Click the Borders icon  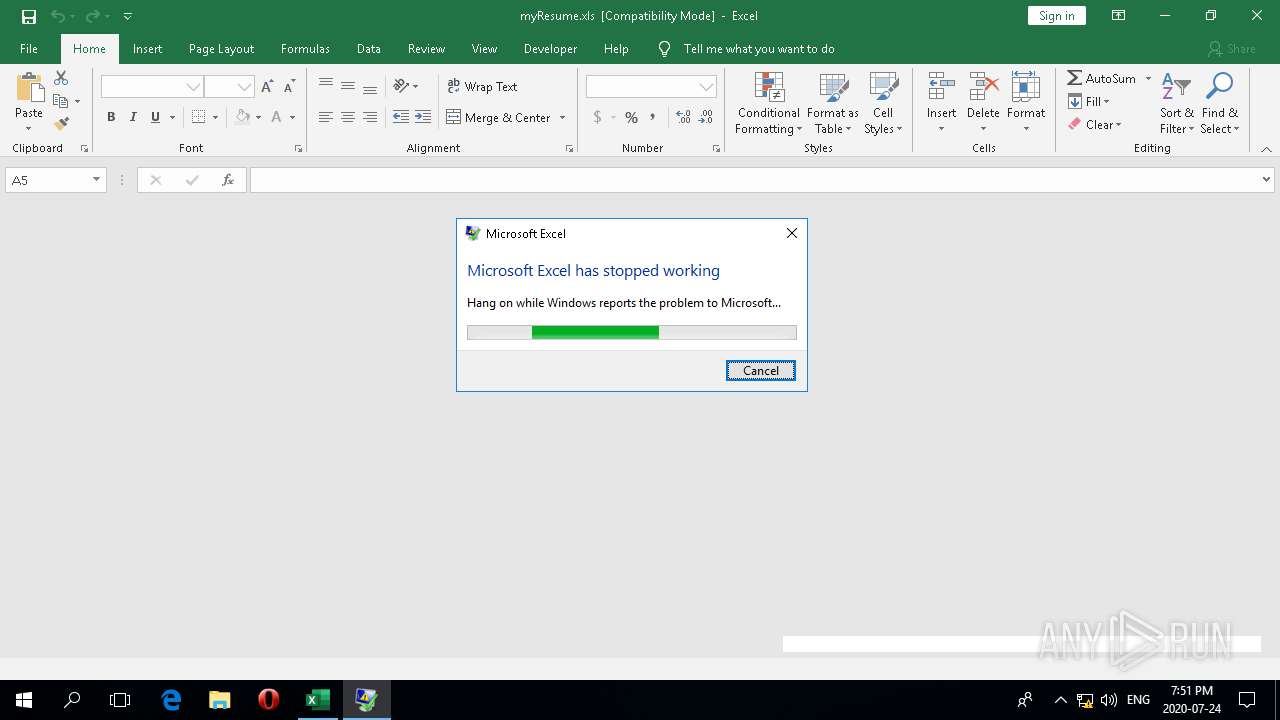point(198,117)
